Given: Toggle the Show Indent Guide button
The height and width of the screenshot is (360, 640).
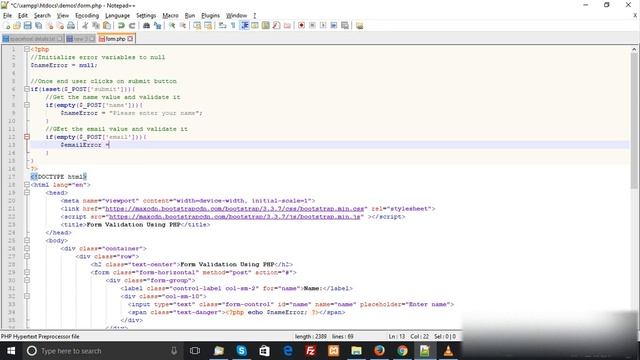Looking at the screenshot, I should pos(244,25).
